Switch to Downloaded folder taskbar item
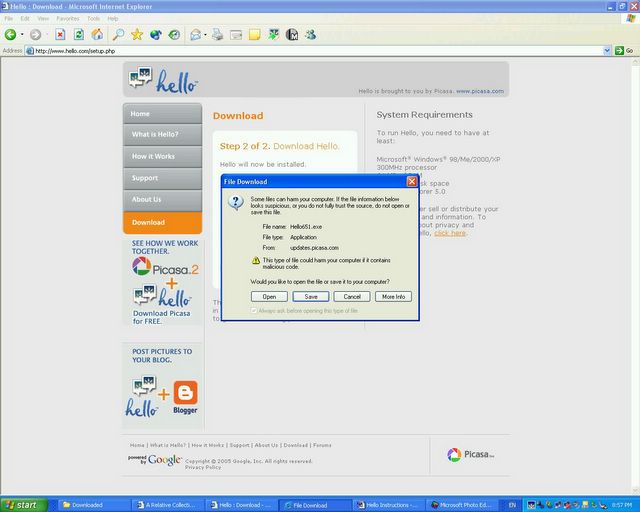 pyautogui.click(x=93, y=505)
